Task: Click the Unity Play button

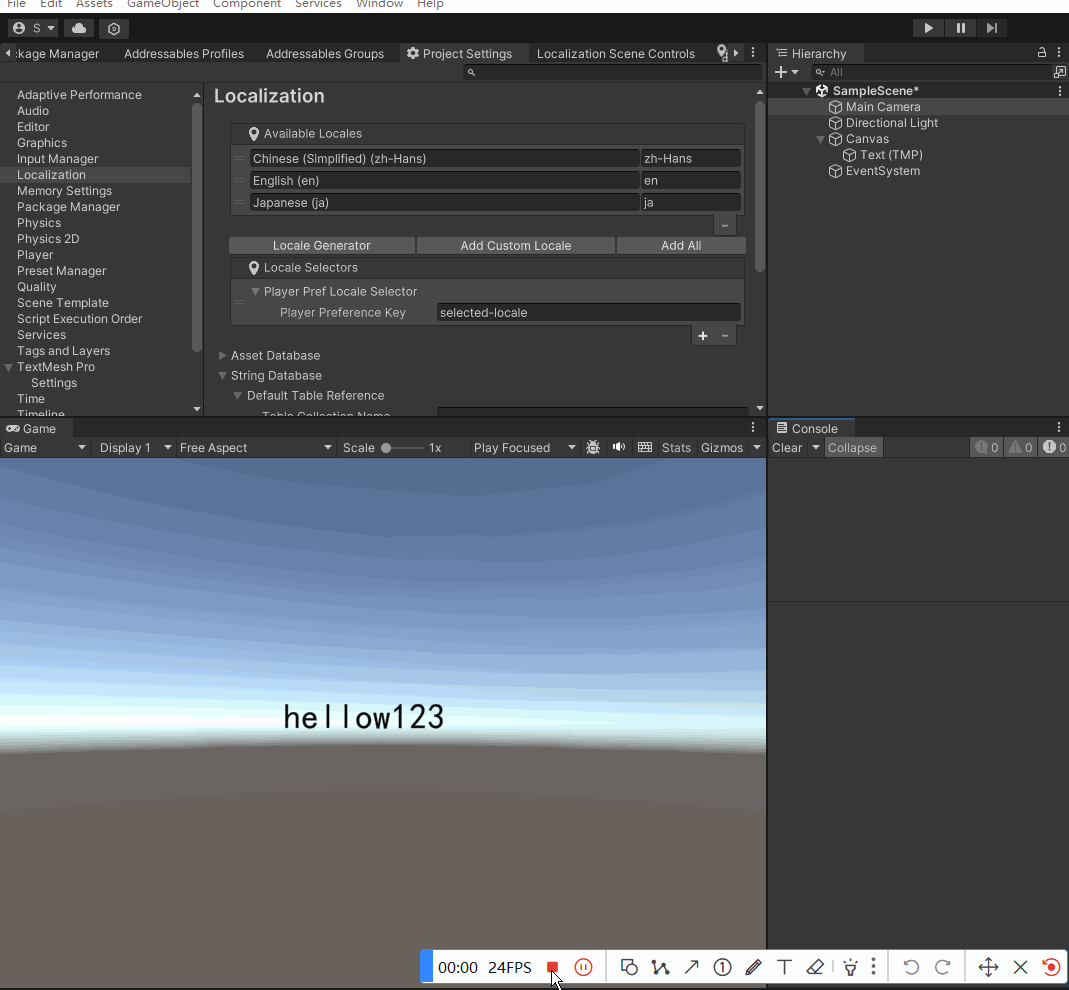Action: tap(928, 28)
